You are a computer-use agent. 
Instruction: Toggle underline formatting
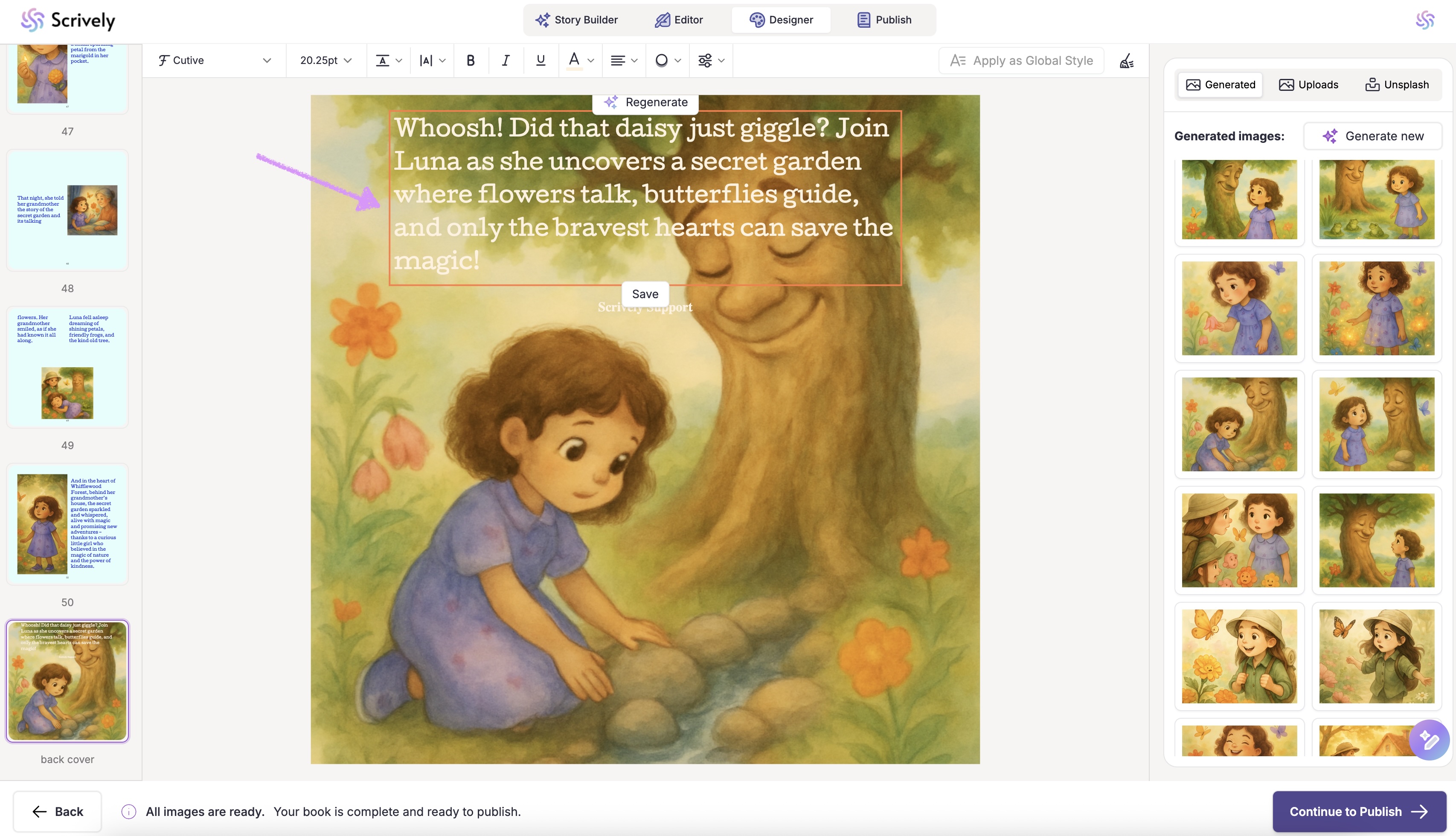[x=540, y=60]
